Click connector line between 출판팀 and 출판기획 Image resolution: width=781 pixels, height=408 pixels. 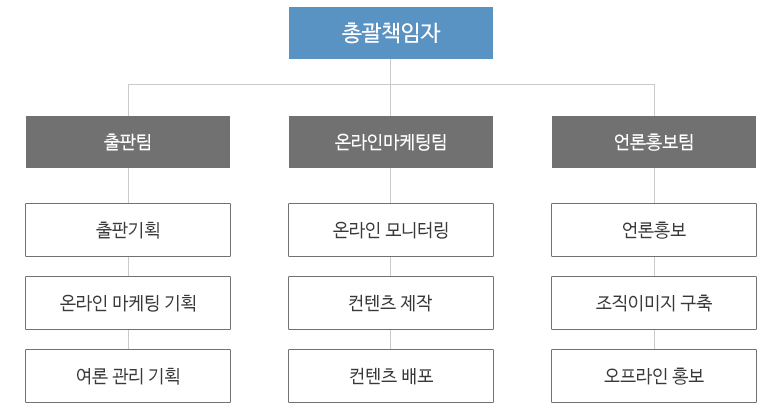tap(129, 185)
